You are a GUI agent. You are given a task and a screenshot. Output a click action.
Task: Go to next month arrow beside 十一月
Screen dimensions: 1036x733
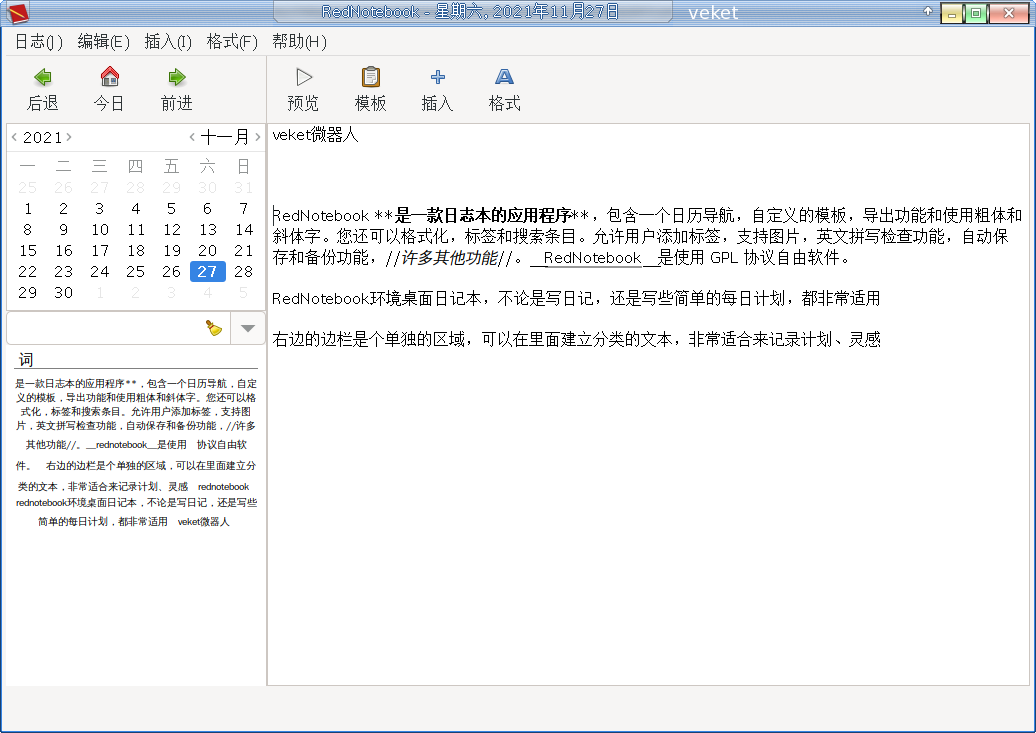coord(258,137)
